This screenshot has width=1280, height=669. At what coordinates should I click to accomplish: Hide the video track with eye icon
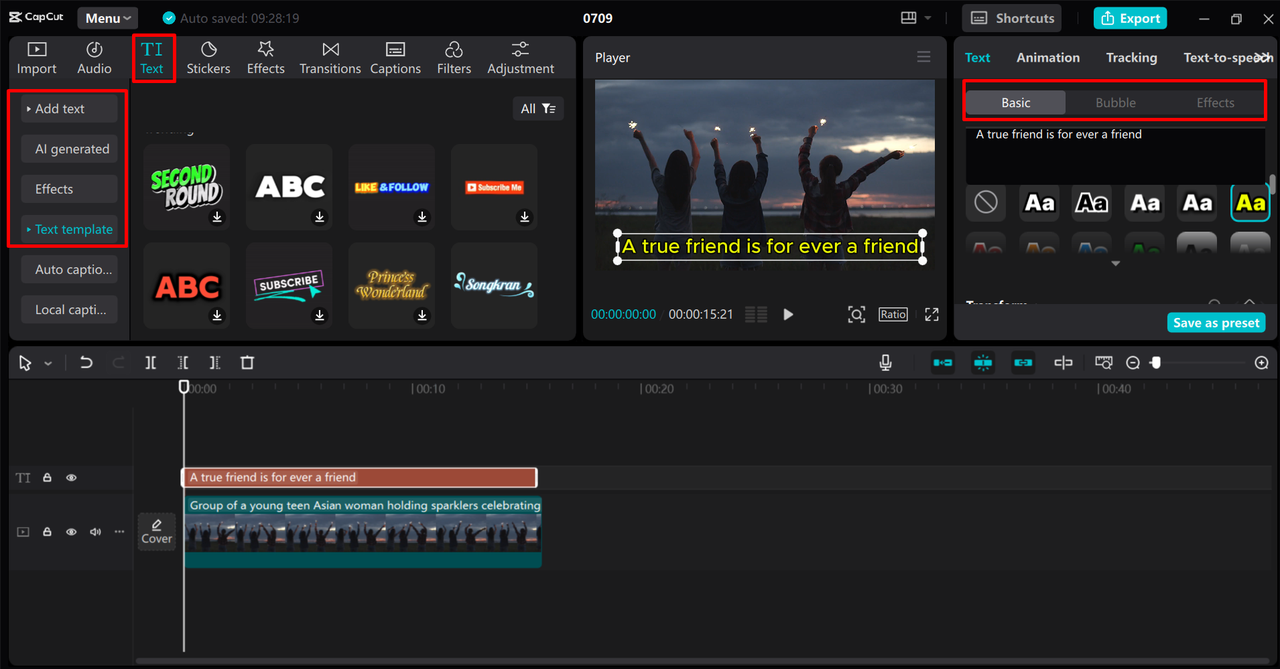point(71,532)
